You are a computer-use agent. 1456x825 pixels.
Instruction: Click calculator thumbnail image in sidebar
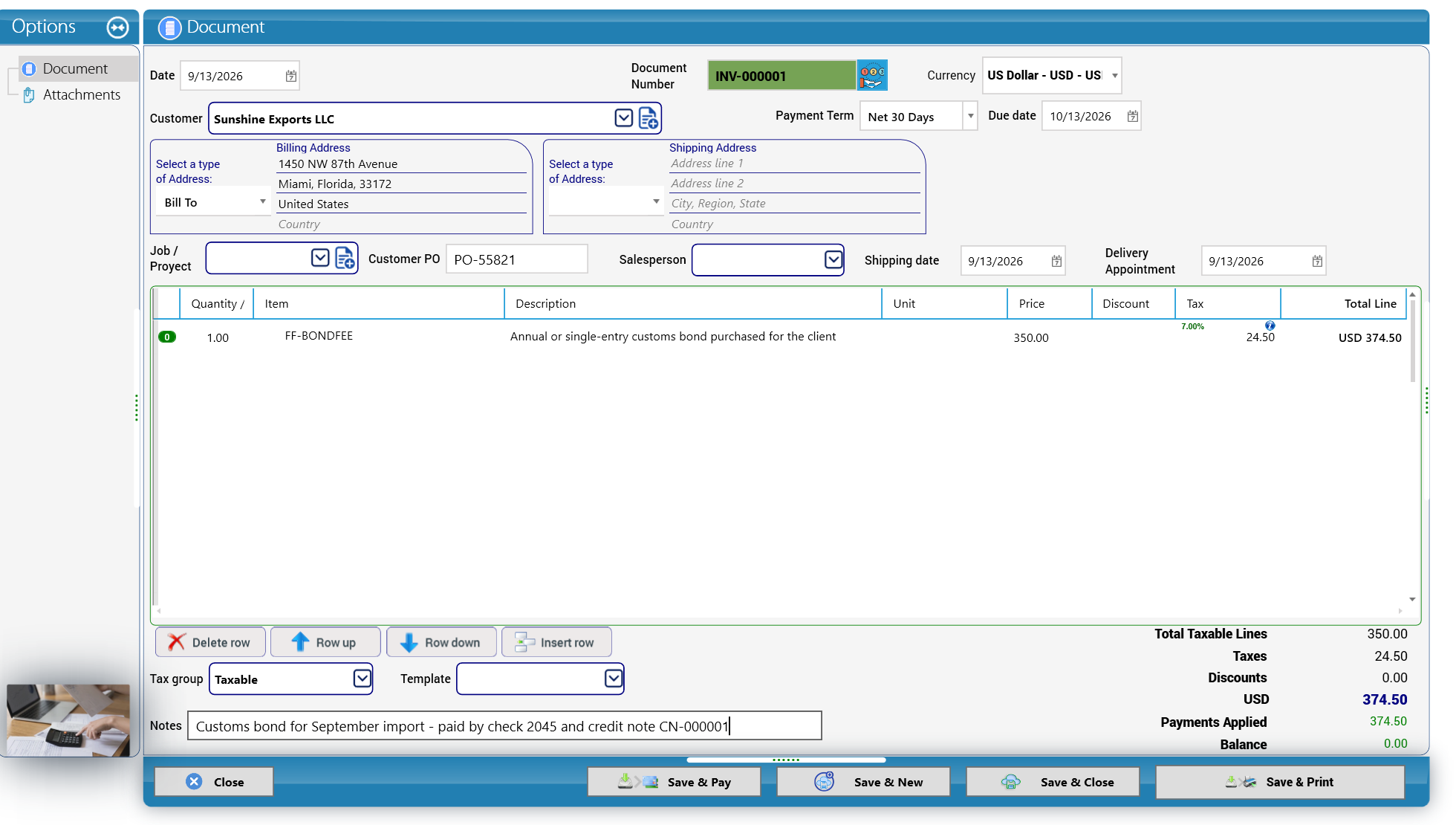(x=68, y=719)
